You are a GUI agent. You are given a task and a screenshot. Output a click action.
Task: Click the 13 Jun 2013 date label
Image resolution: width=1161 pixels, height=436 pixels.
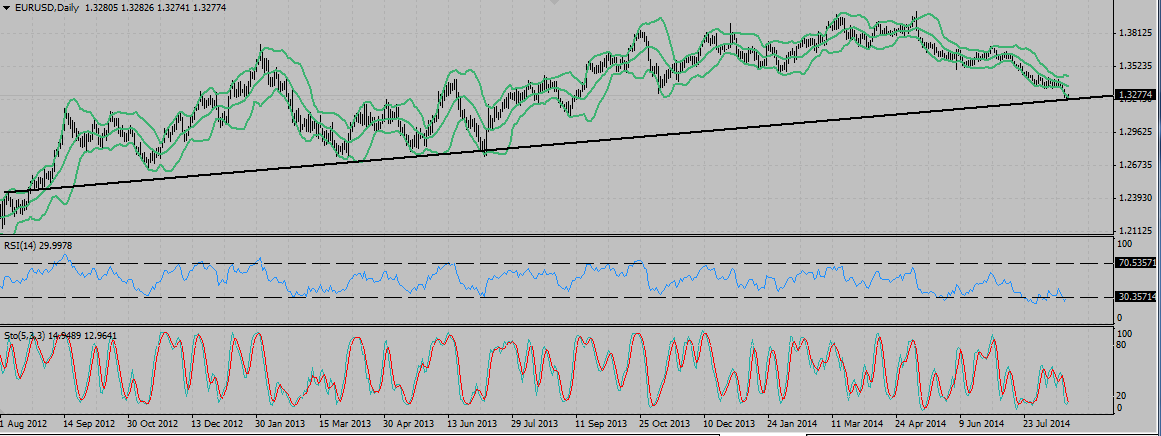(x=470, y=425)
